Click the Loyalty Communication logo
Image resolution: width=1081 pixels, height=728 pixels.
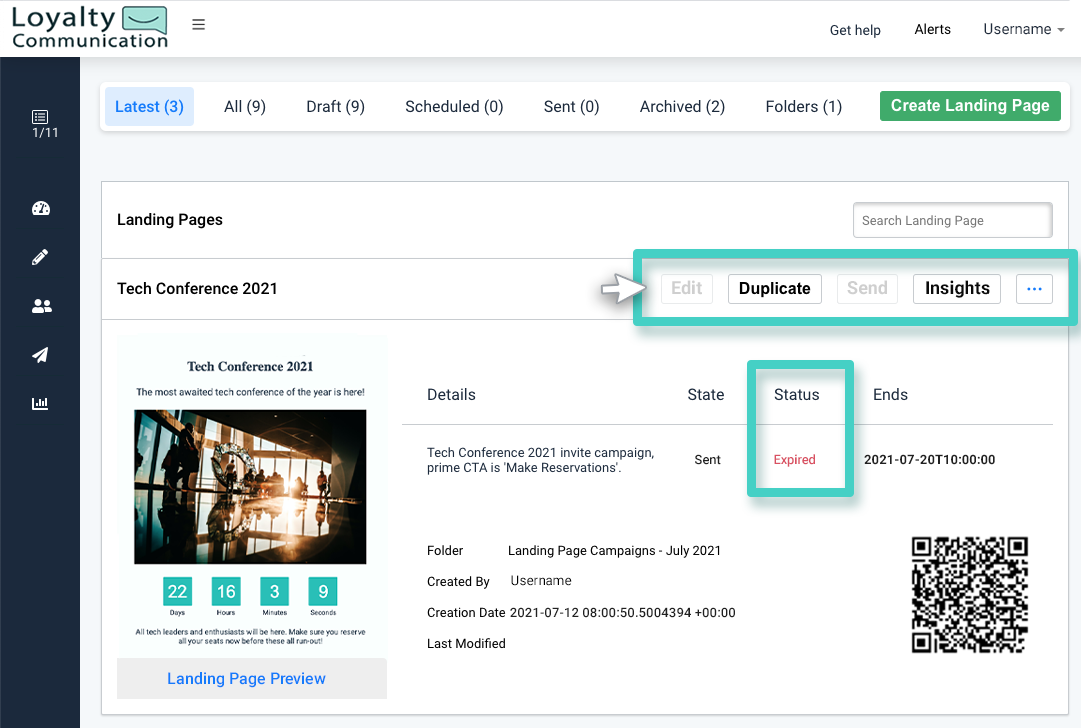90,28
